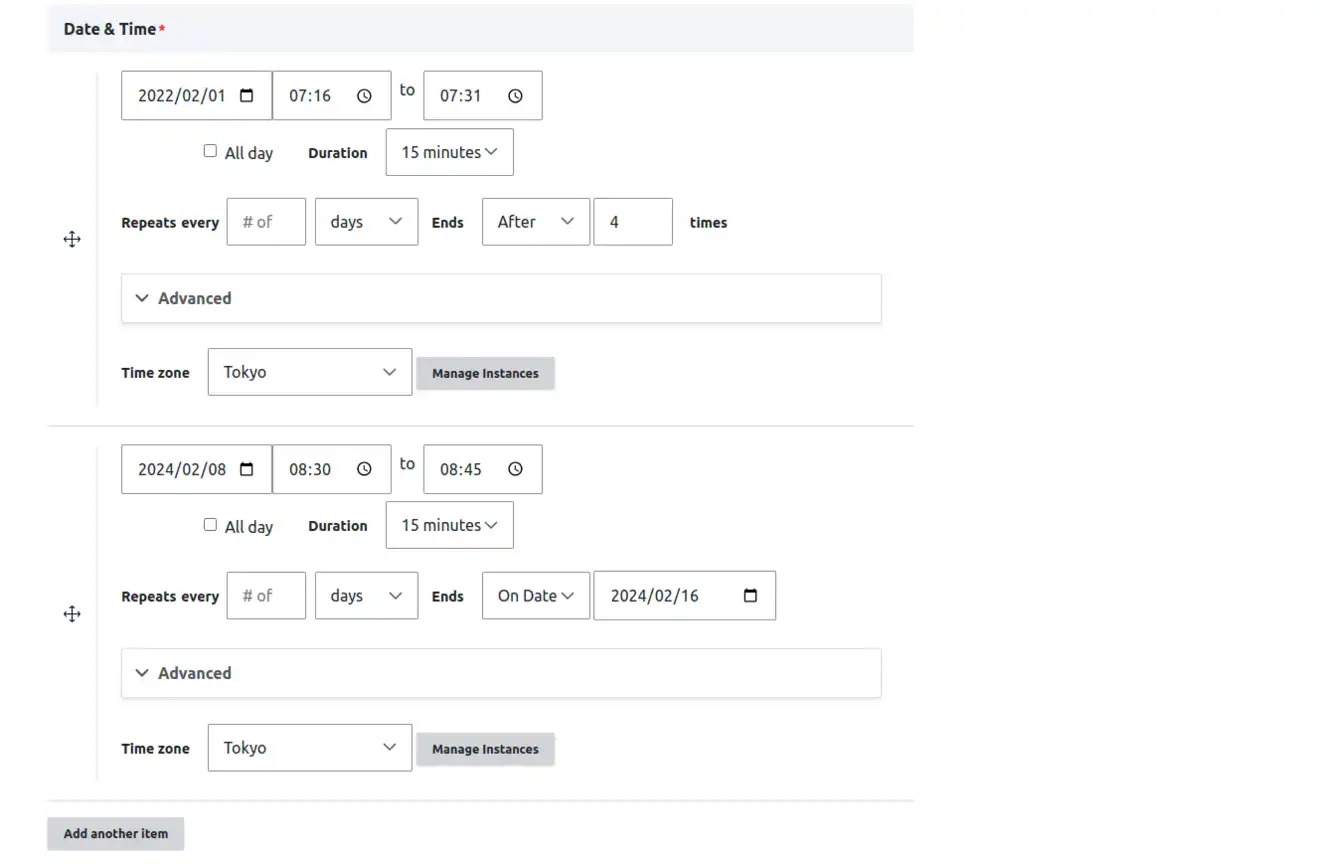
Task: Click the first Manage Instances button
Action: (x=485, y=373)
